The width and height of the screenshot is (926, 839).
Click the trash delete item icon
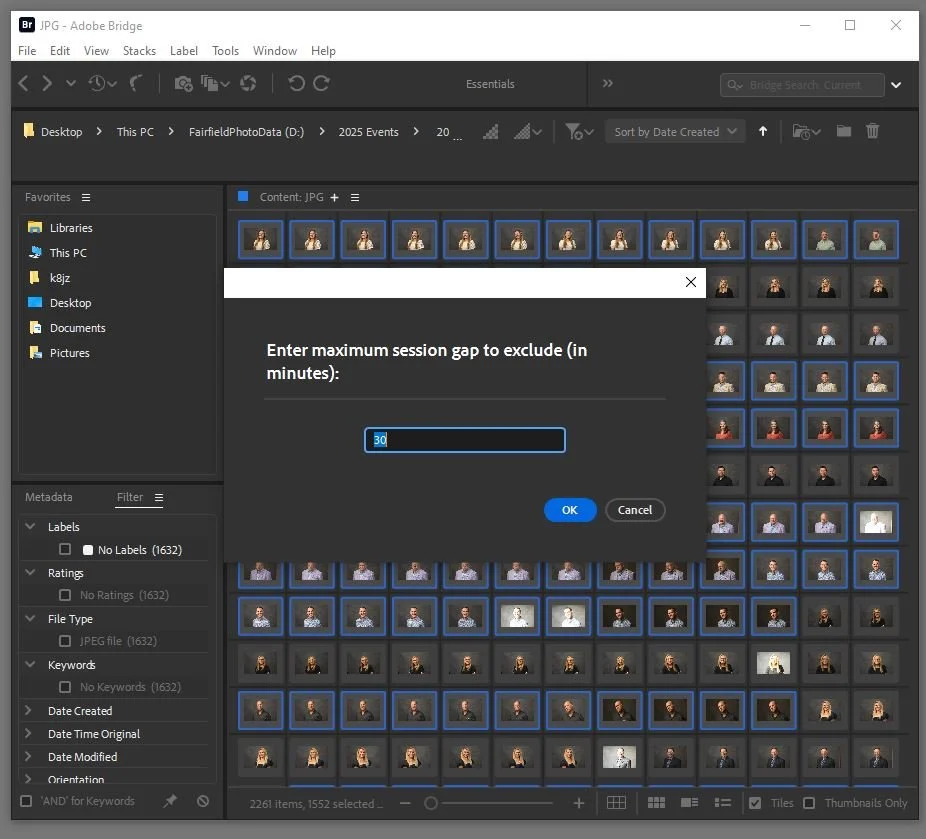click(873, 131)
